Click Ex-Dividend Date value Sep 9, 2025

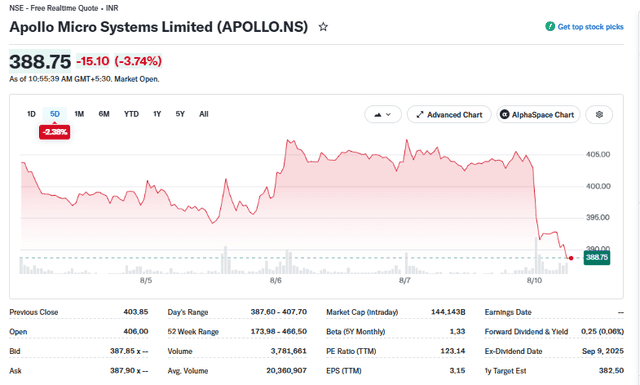(603, 351)
